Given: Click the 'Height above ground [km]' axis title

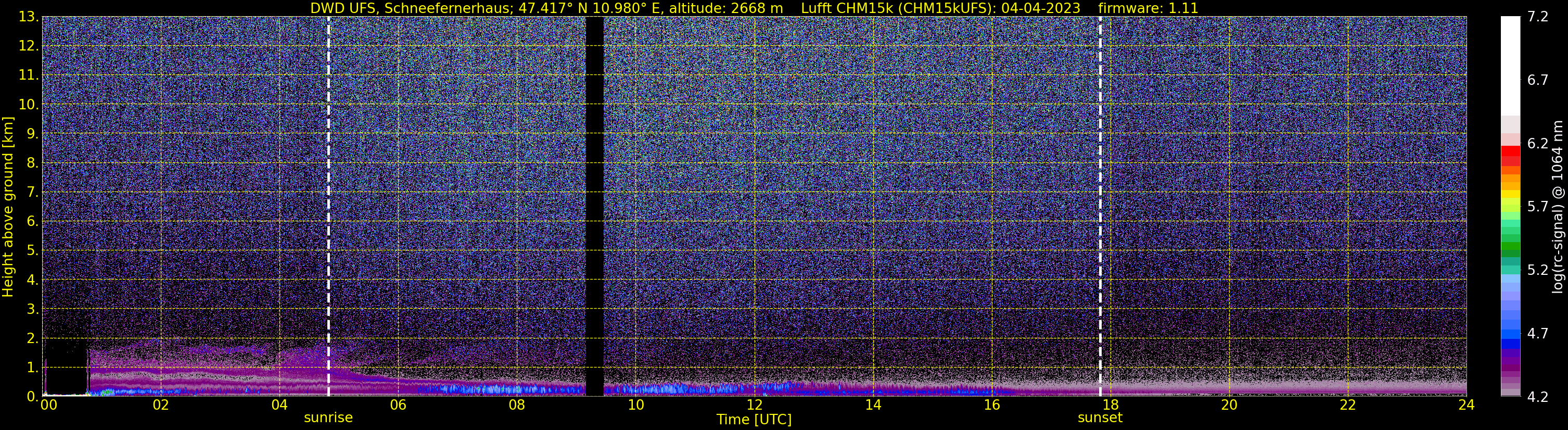Looking at the screenshot, I should point(8,207).
